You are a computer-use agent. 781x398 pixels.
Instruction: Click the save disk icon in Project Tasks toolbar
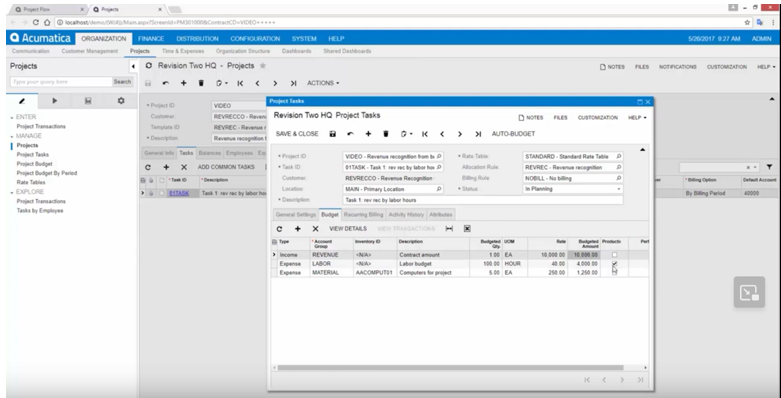[333, 134]
